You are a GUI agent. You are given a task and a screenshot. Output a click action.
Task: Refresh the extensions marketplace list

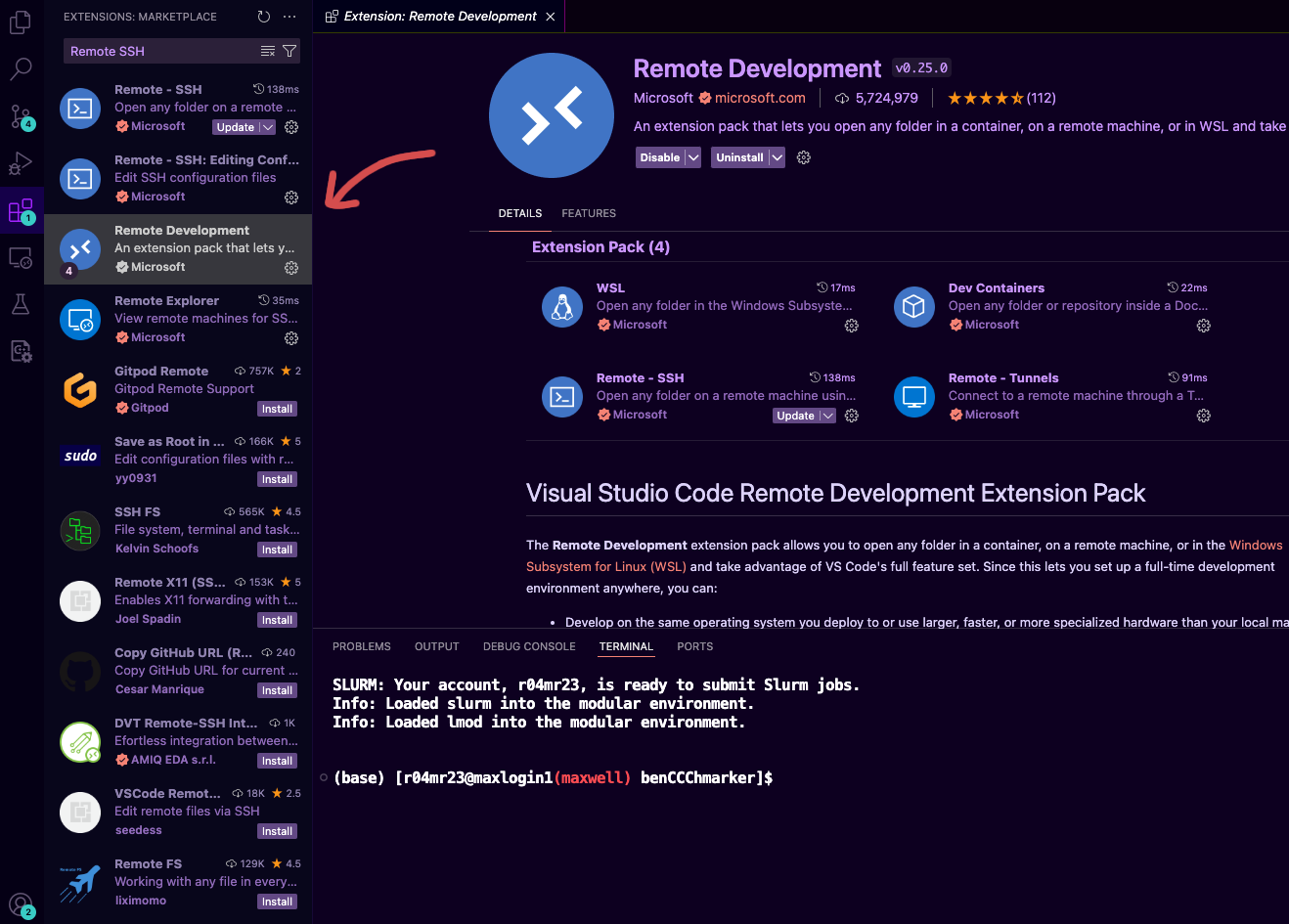point(264,17)
